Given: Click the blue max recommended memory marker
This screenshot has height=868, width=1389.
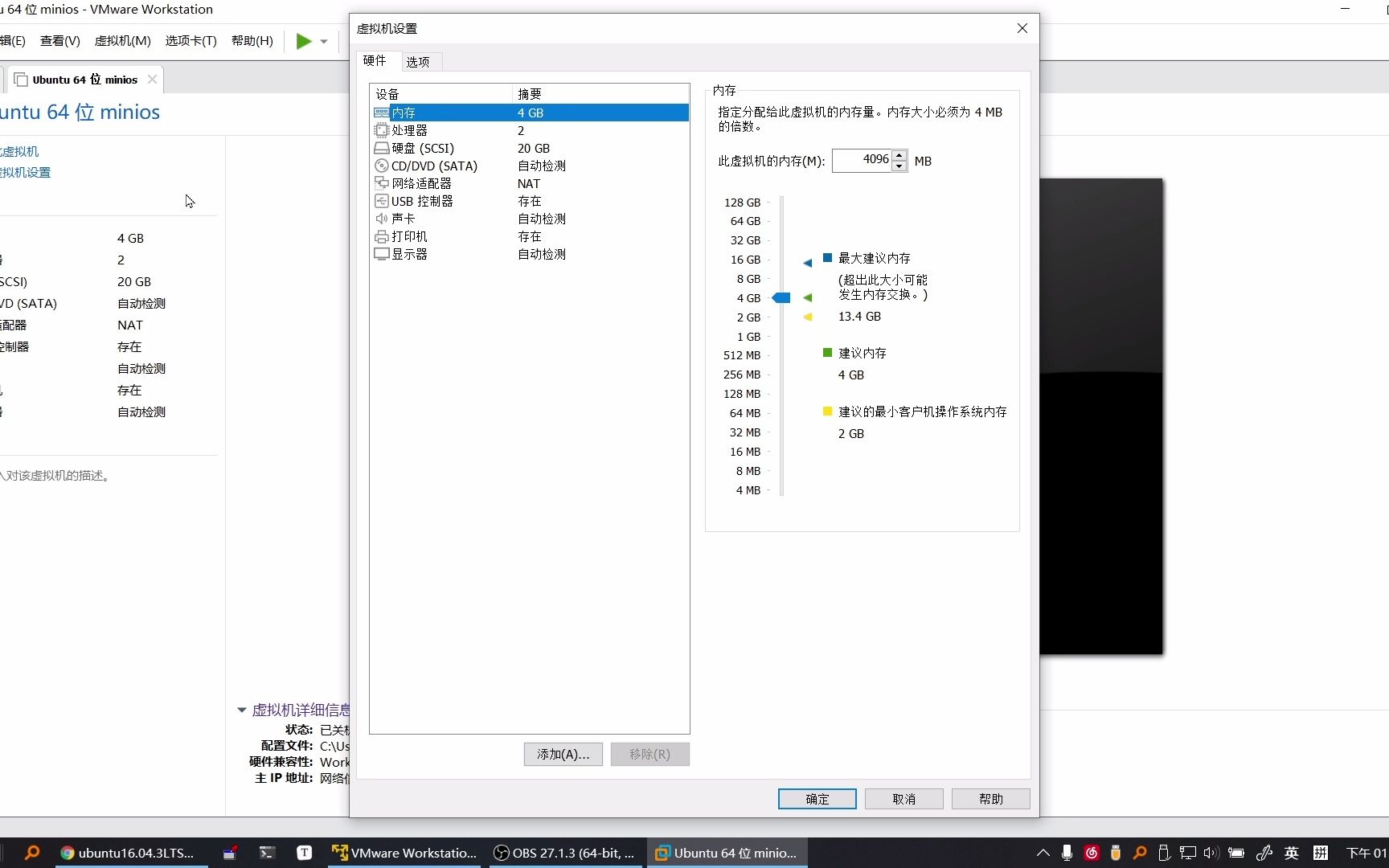Looking at the screenshot, I should pyautogui.click(x=807, y=263).
